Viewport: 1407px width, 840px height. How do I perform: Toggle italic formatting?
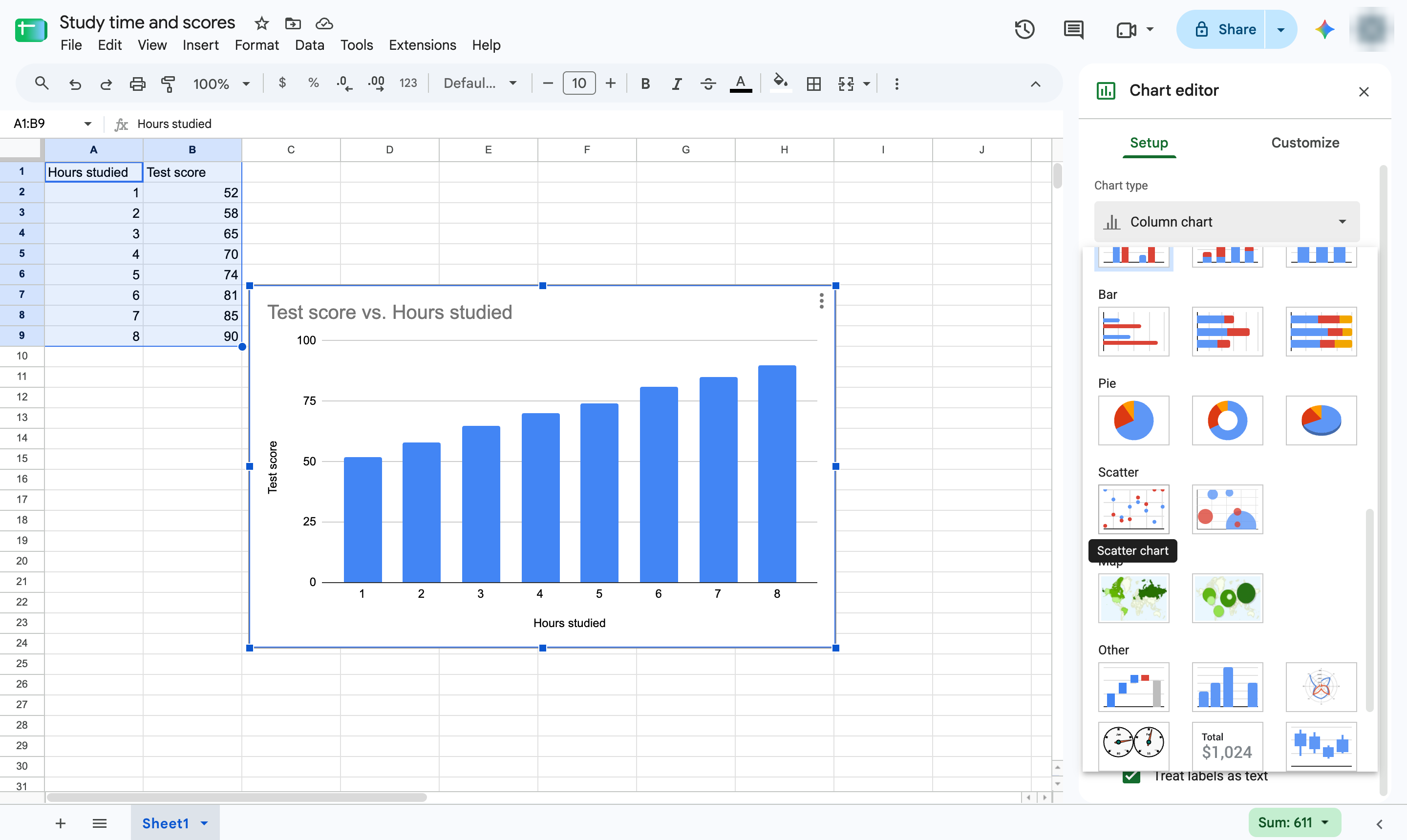point(677,84)
